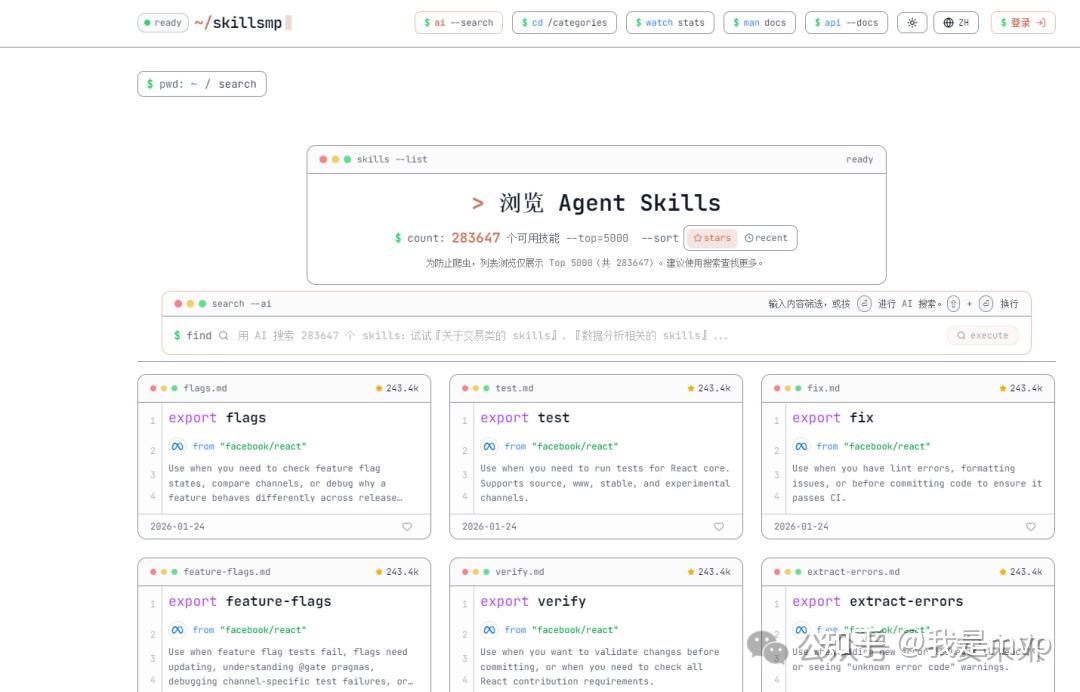The width and height of the screenshot is (1080, 692).
Task: Open man docs page
Action: point(760,23)
